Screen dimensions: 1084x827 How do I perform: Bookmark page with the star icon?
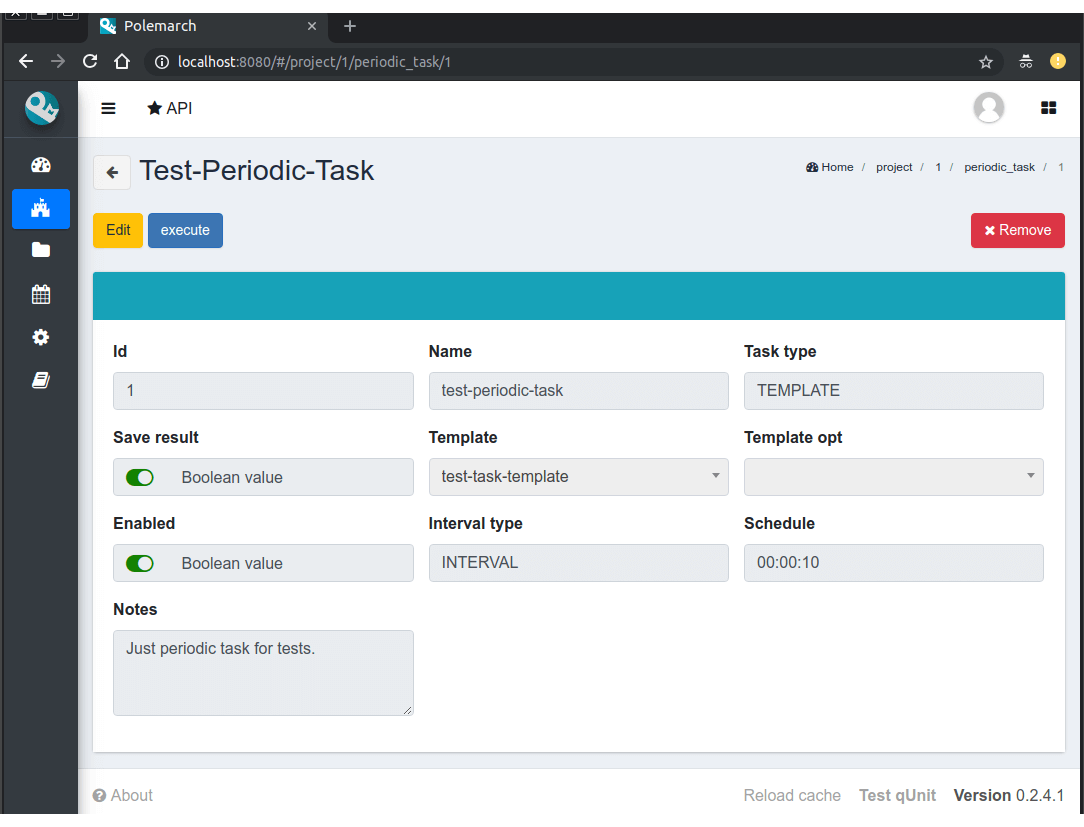(x=986, y=62)
